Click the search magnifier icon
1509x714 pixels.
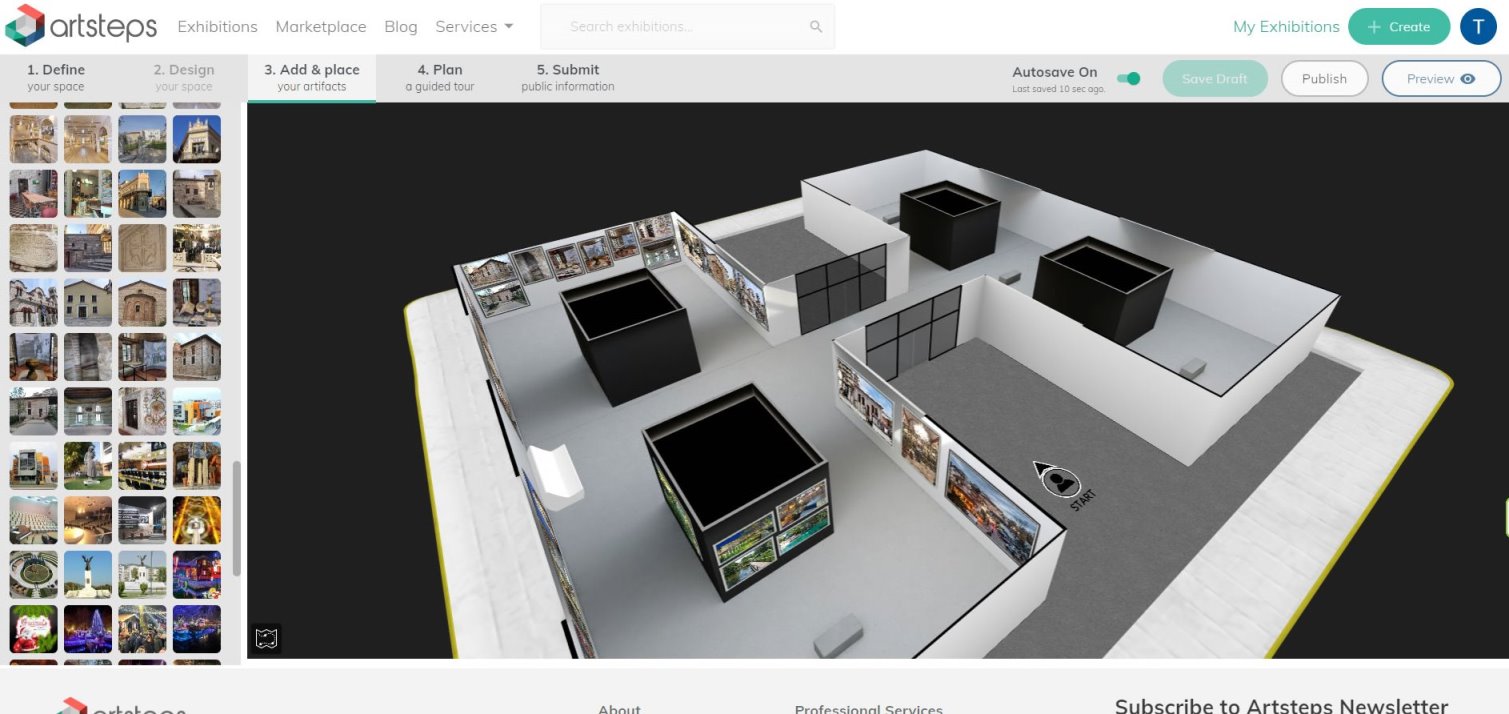click(816, 27)
